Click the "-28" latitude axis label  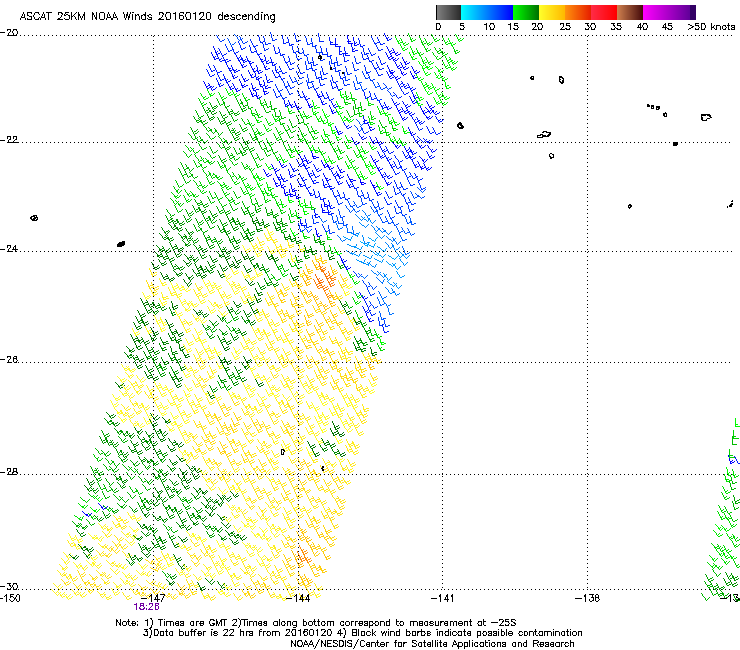coord(9,472)
